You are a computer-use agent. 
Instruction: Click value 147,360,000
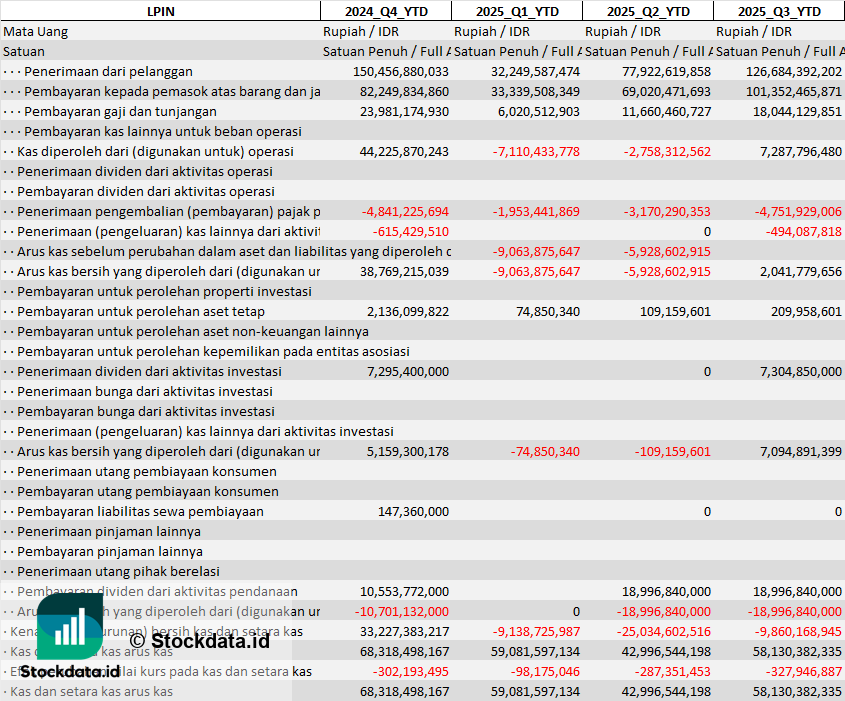coord(413,511)
